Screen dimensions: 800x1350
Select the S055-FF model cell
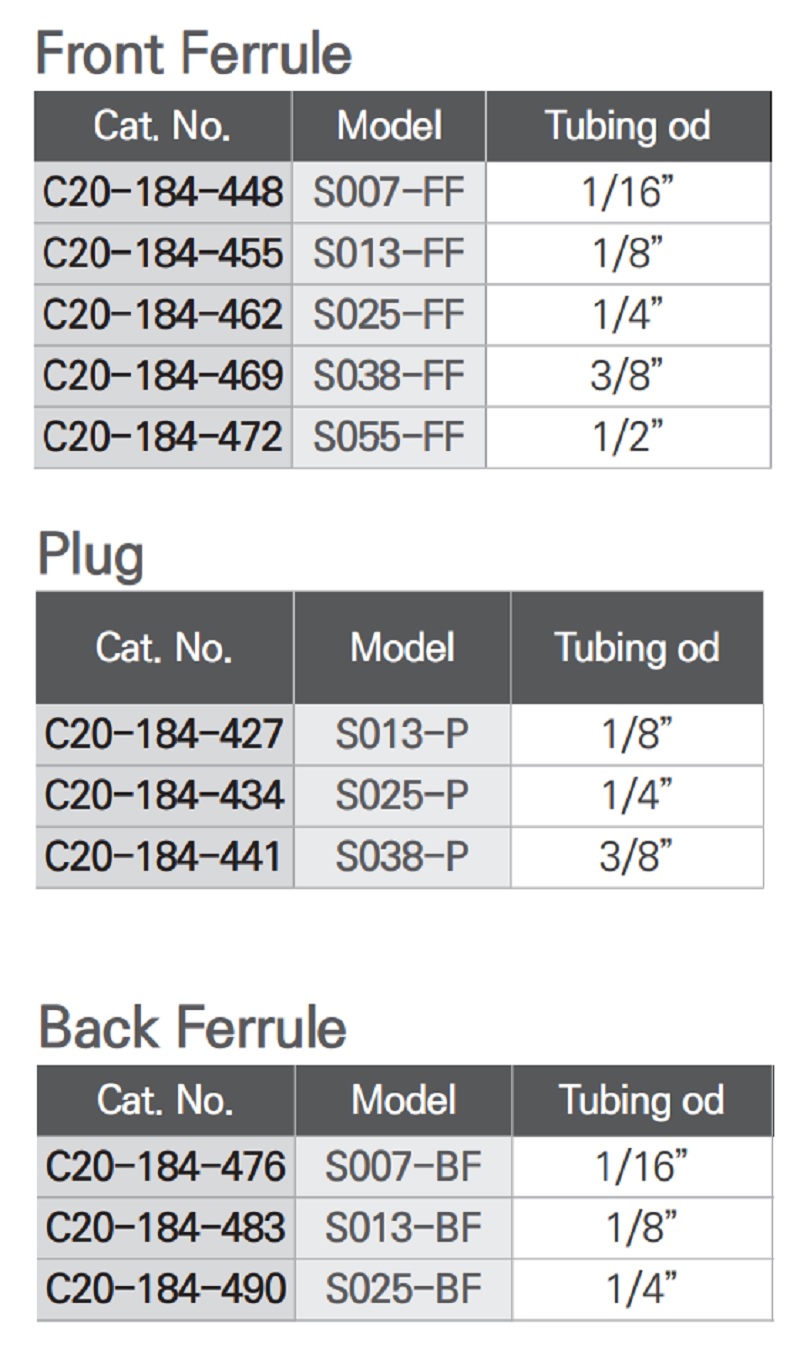389,437
